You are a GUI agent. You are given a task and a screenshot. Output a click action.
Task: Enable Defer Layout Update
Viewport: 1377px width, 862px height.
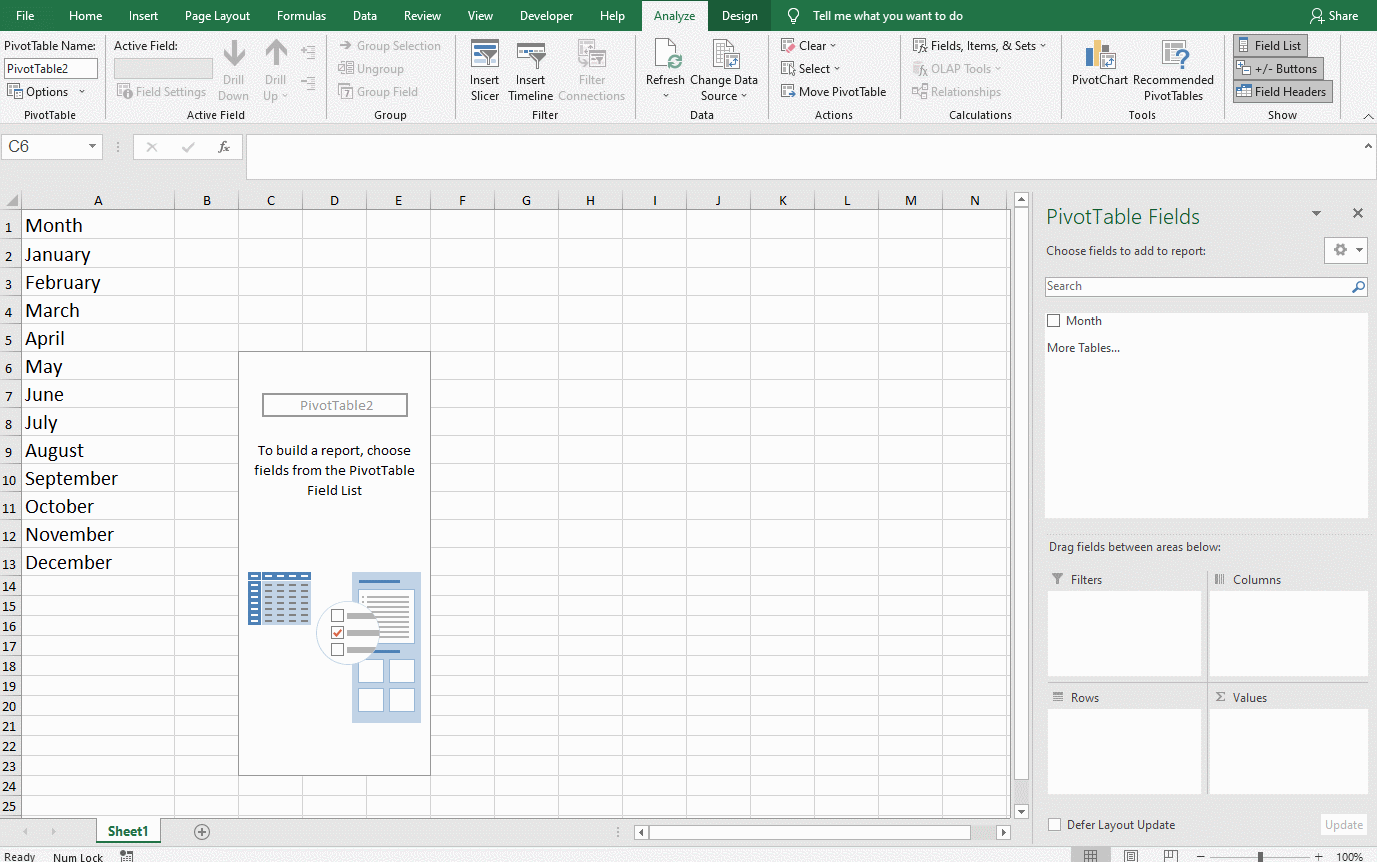click(1053, 824)
